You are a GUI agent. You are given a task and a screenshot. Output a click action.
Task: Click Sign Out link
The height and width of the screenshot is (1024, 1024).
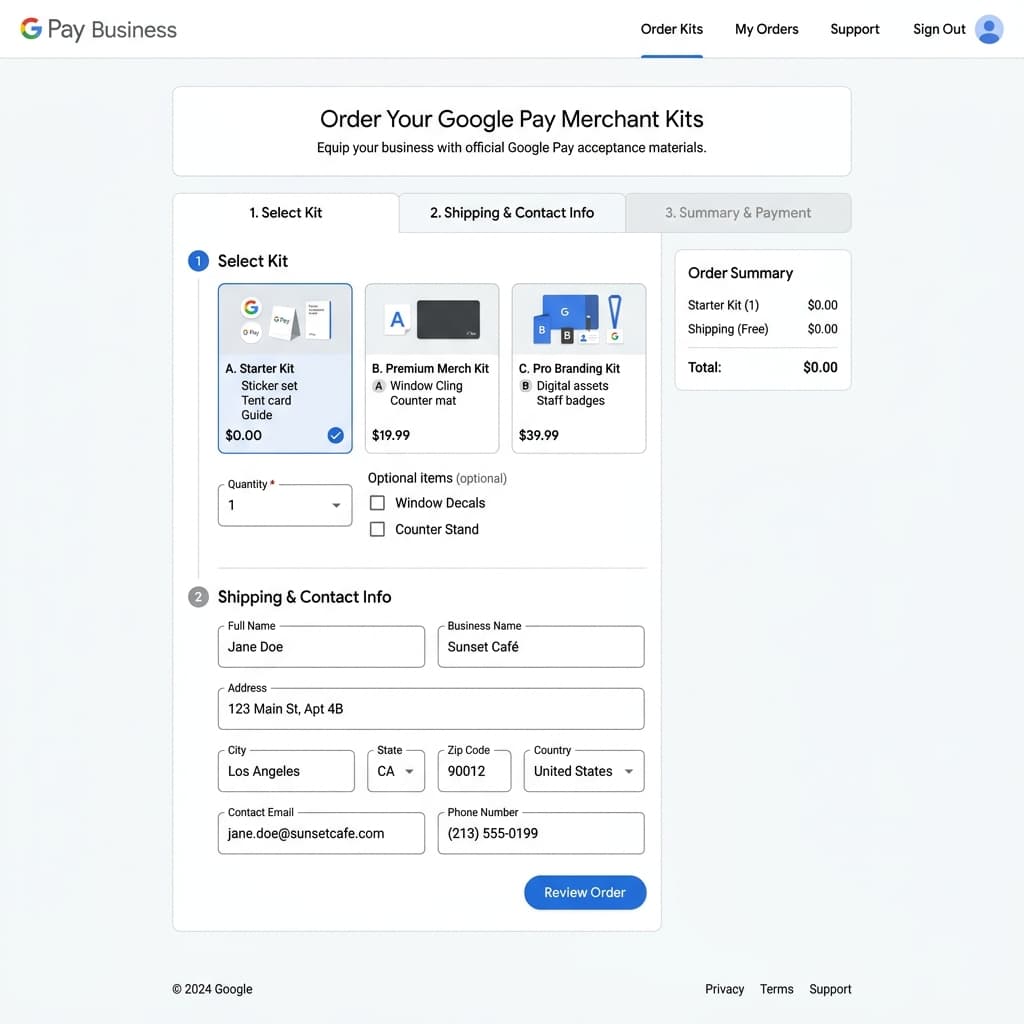point(938,29)
